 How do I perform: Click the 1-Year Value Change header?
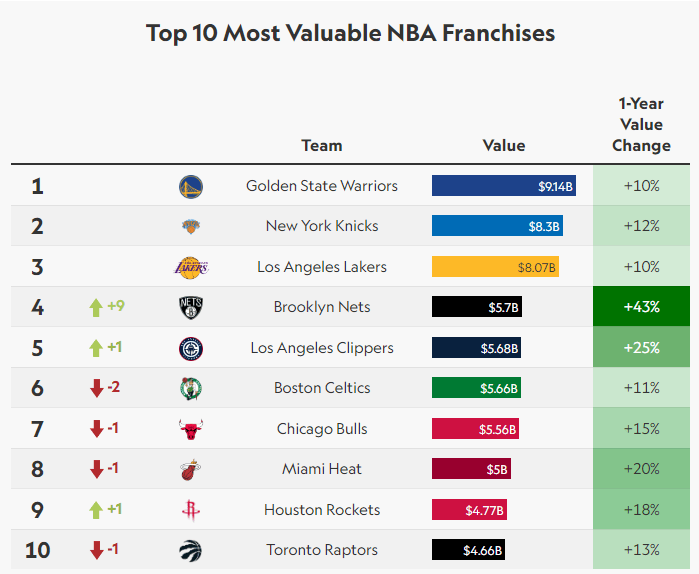pyautogui.click(x=641, y=124)
